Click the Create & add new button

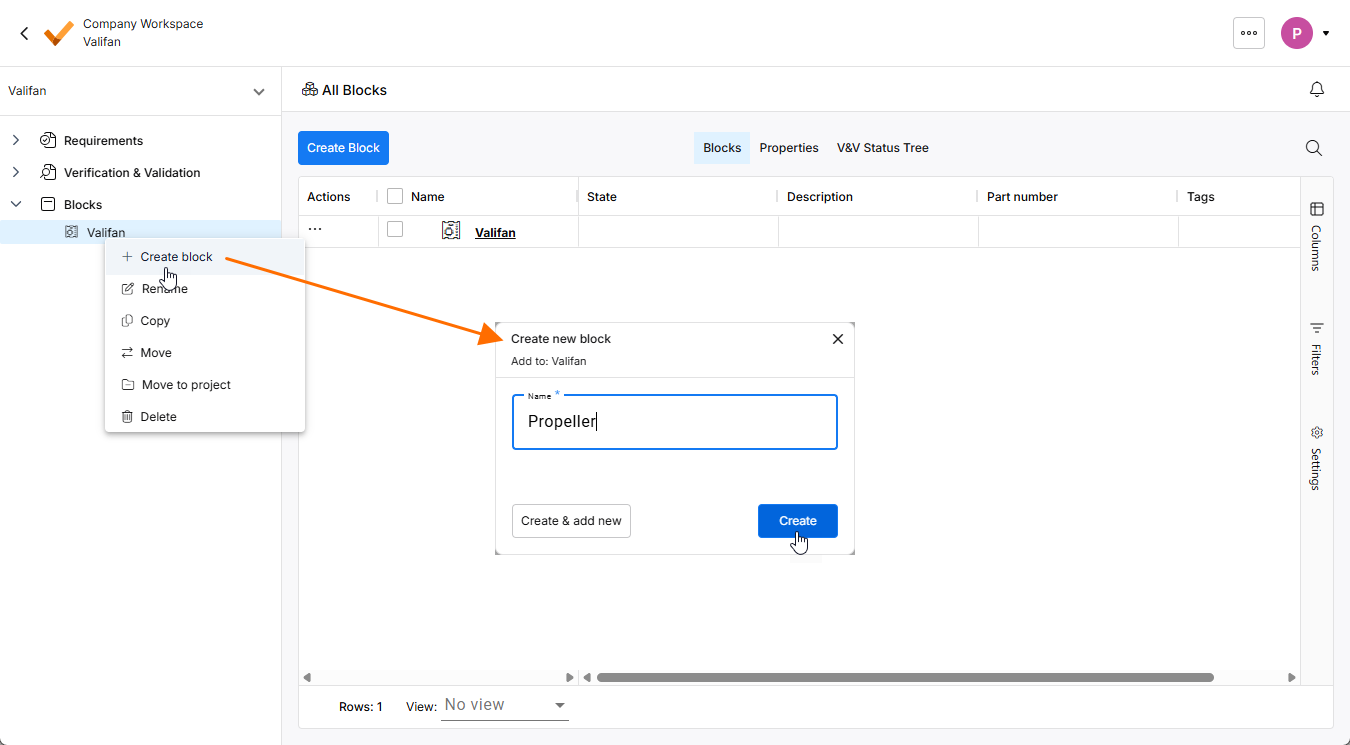(571, 521)
